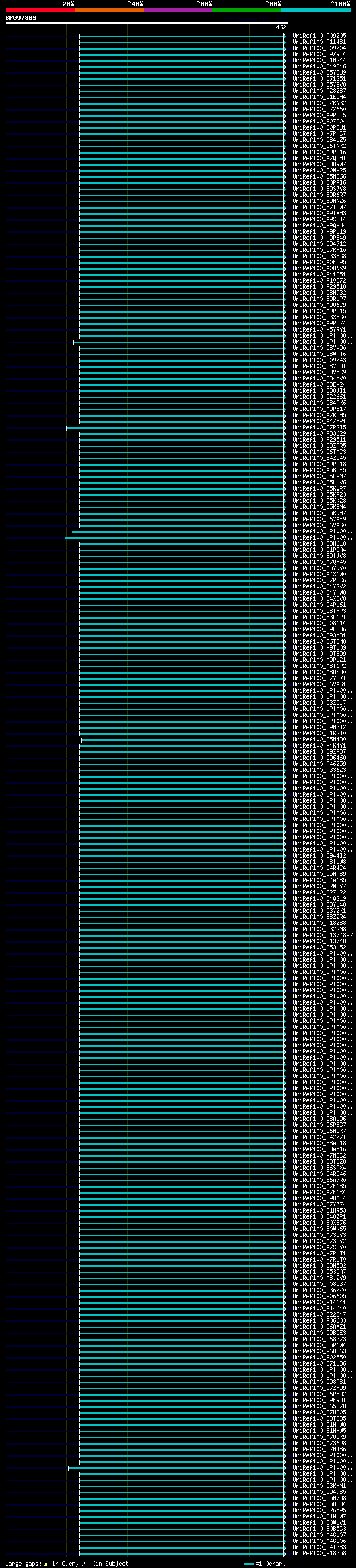Image resolution: width=356 pixels, height=1568 pixels.
Task: Choose the UniRef100_A9REZ4 row label
Action: point(319,323)
